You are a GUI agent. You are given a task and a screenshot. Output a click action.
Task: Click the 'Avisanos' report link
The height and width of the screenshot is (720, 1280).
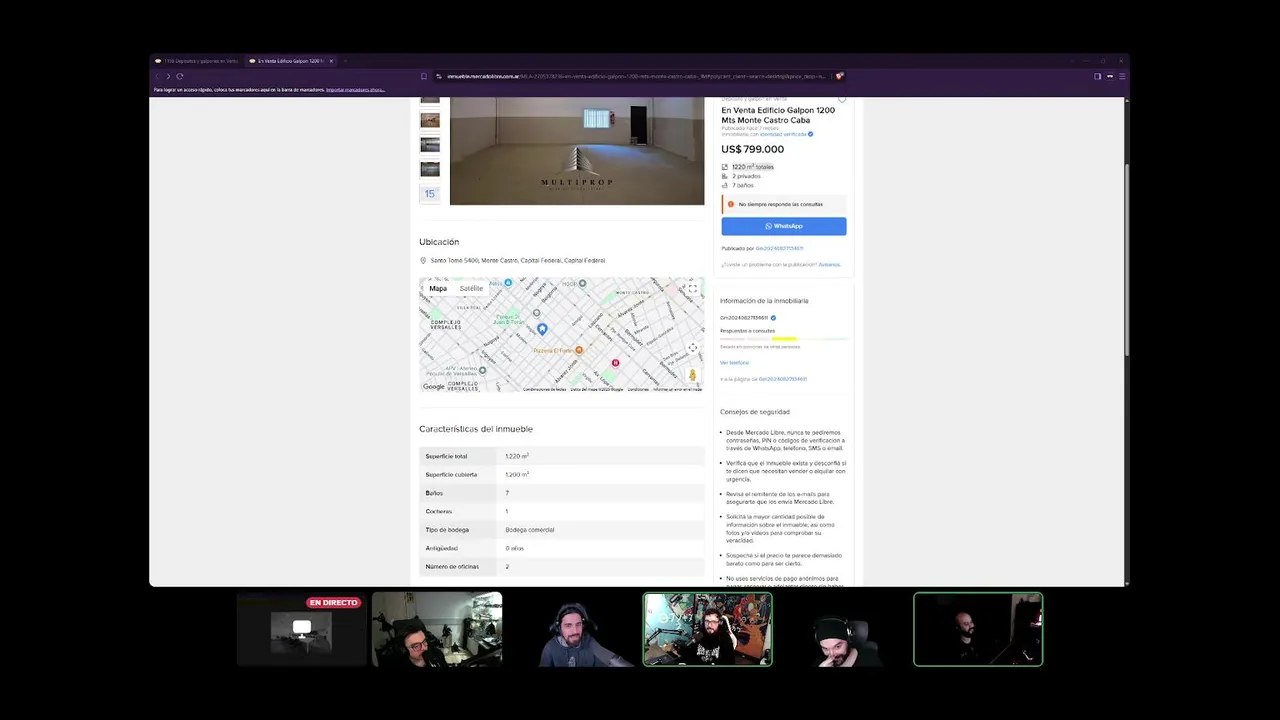coord(829,264)
